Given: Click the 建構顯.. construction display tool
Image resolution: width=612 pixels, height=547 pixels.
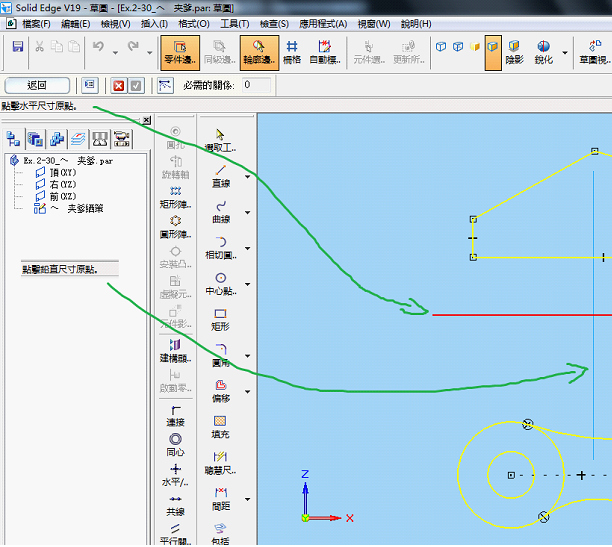Looking at the screenshot, I should (175, 351).
